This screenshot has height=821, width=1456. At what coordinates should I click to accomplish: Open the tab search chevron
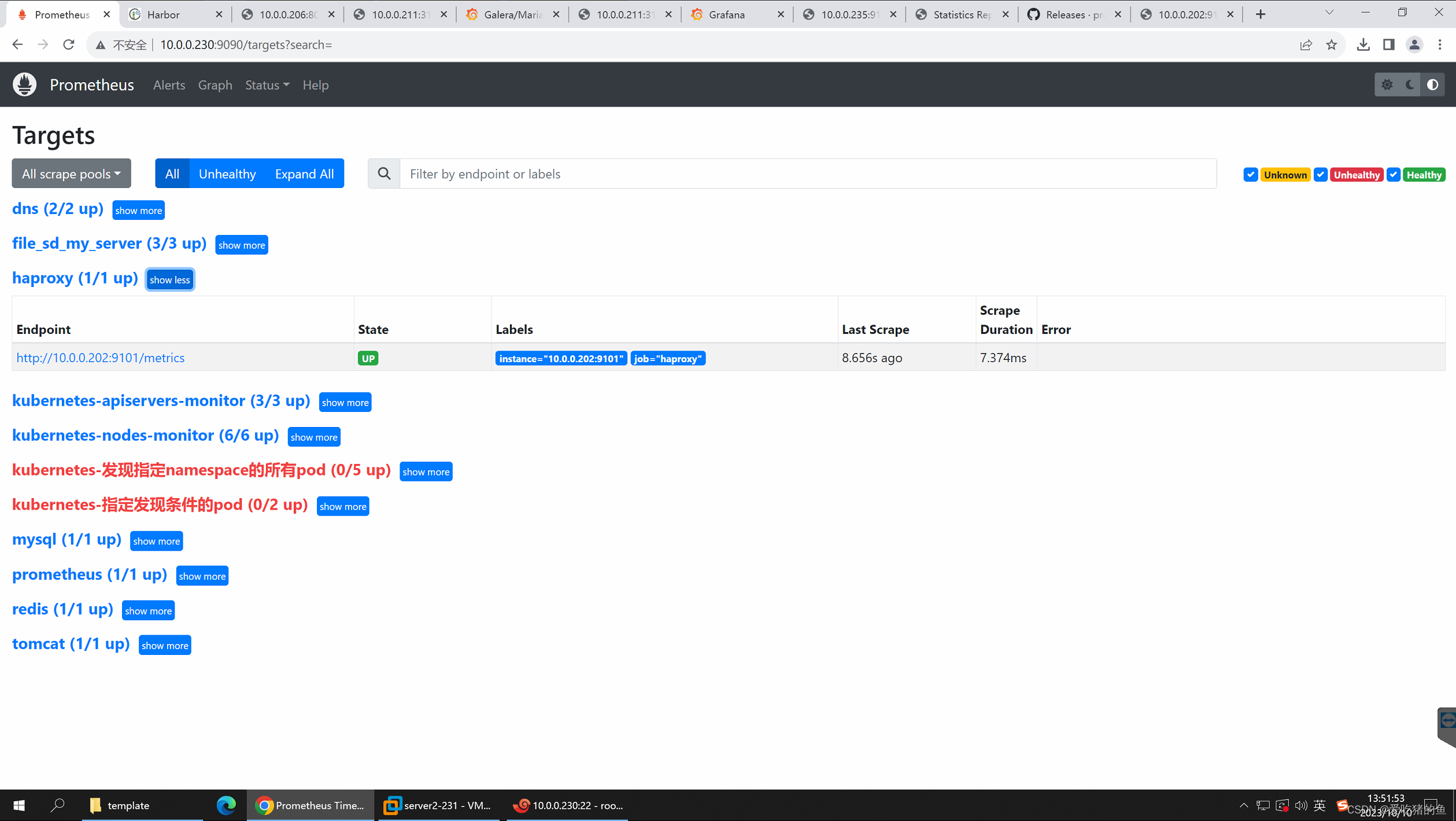[x=1329, y=13]
